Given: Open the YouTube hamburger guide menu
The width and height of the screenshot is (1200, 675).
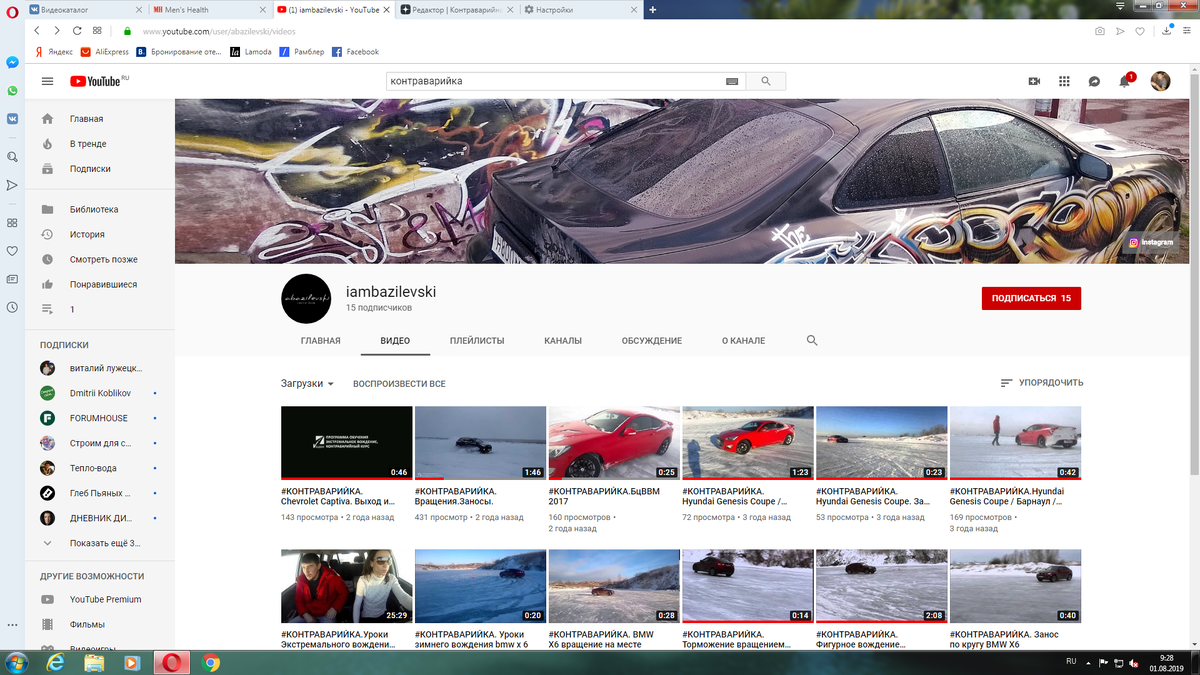Looking at the screenshot, I should pos(47,81).
